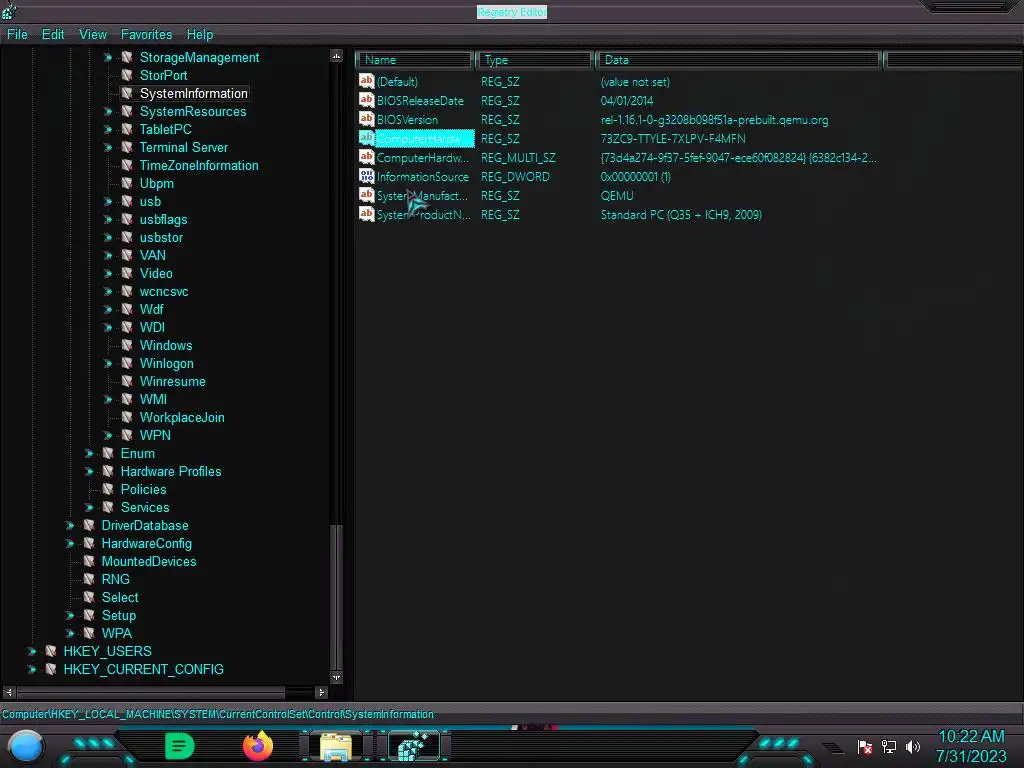
Task: Open the View menu
Action: pyautogui.click(x=93, y=35)
